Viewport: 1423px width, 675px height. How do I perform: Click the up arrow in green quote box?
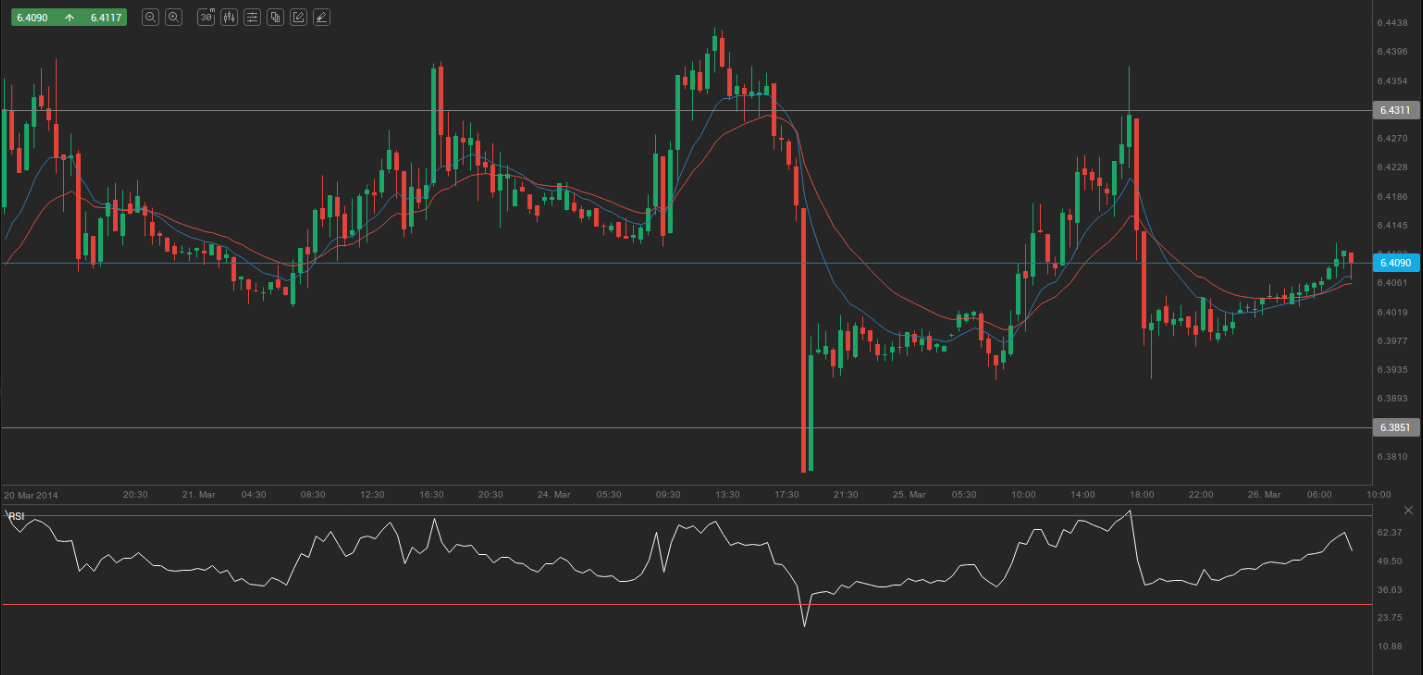point(69,17)
